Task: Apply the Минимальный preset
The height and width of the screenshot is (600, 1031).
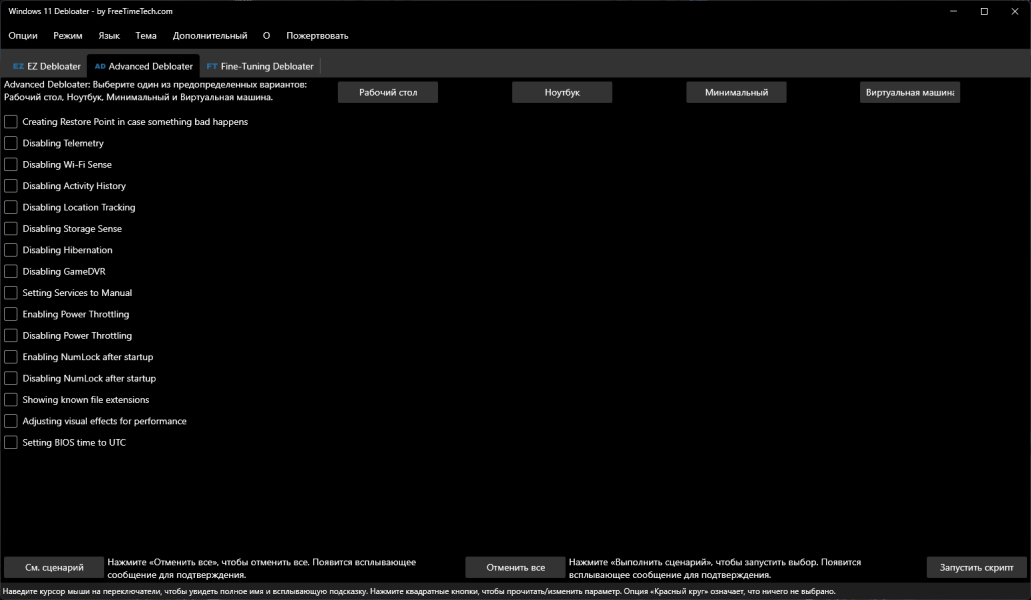Action: pos(736,92)
